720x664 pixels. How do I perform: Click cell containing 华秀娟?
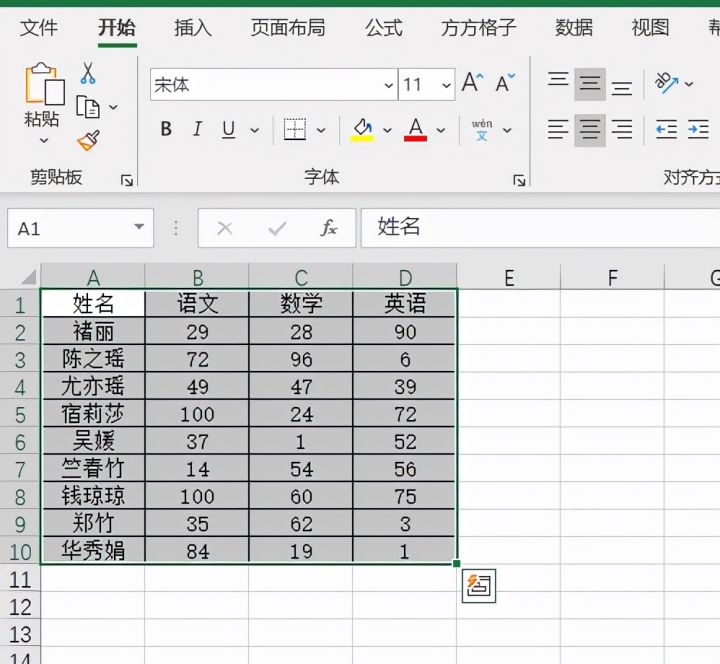click(93, 550)
